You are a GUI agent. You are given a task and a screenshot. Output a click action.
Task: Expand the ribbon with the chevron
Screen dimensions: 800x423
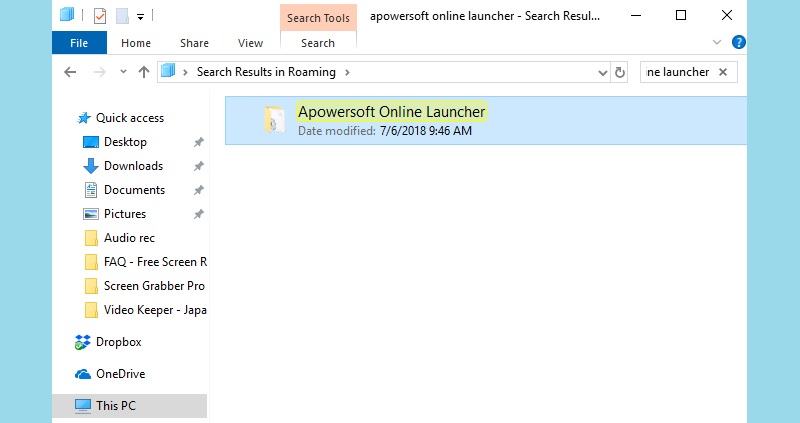[x=717, y=42]
